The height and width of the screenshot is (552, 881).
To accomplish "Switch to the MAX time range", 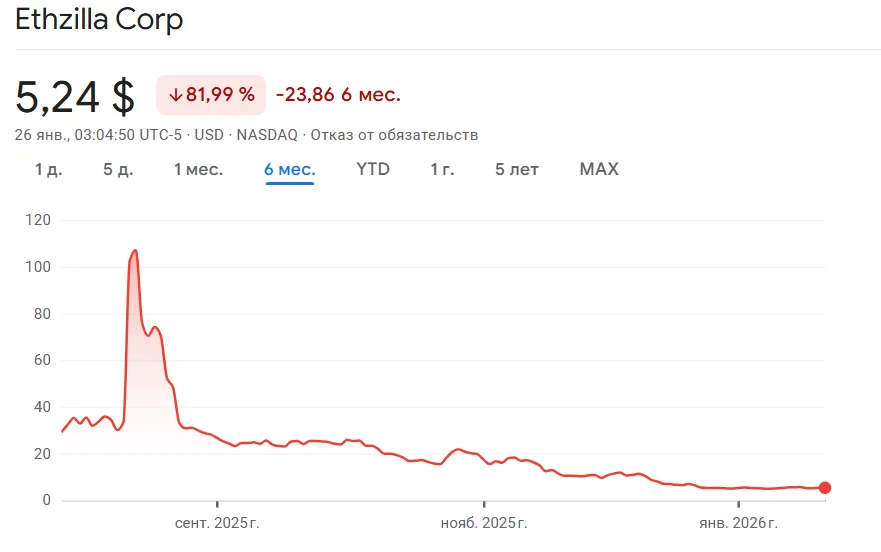I will (x=599, y=169).
